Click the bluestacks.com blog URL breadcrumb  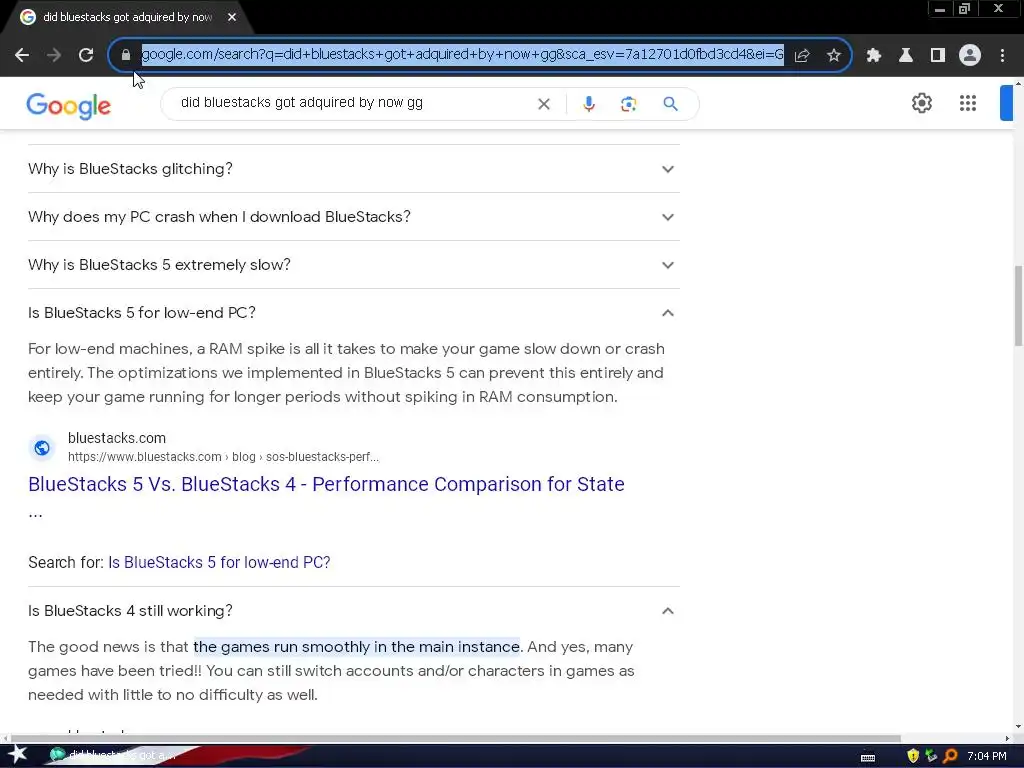(x=223, y=457)
